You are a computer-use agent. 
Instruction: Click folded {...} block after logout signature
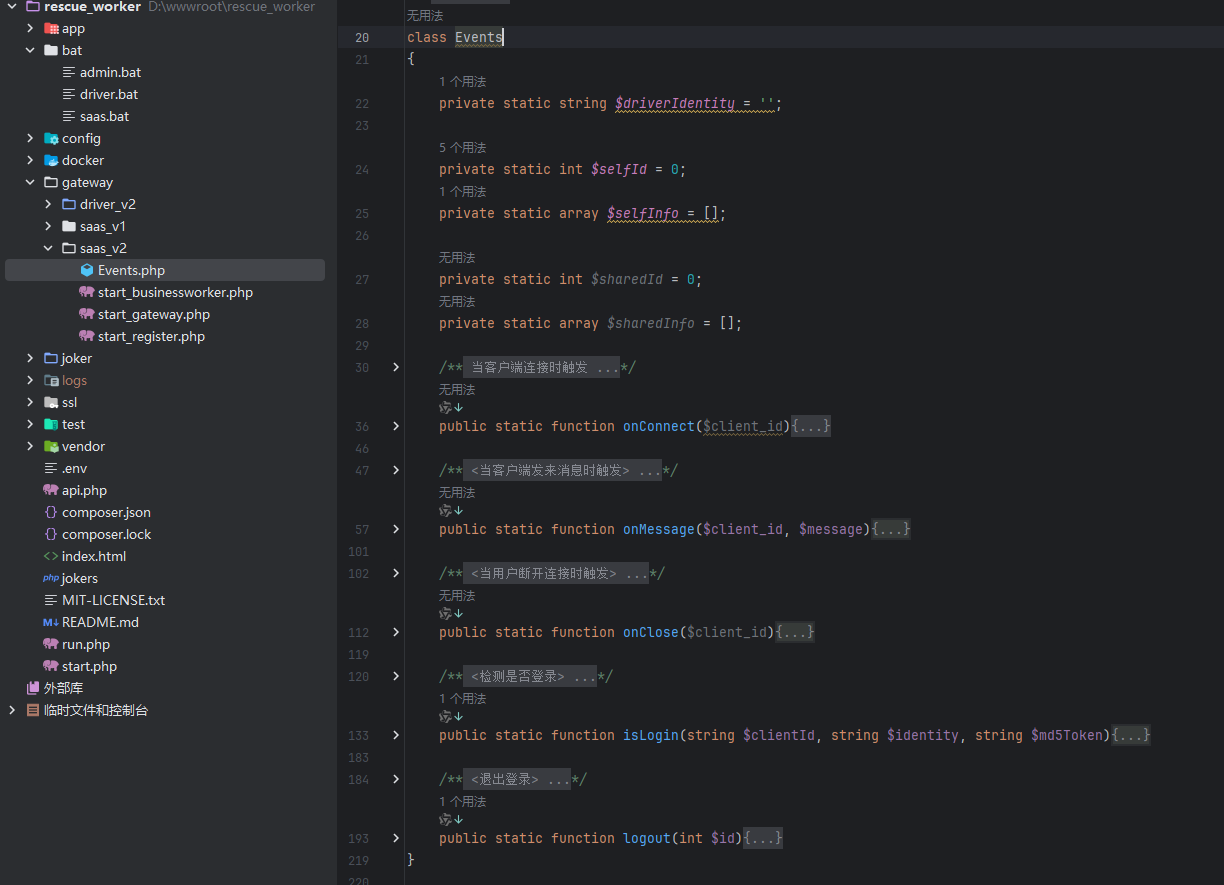coord(763,839)
